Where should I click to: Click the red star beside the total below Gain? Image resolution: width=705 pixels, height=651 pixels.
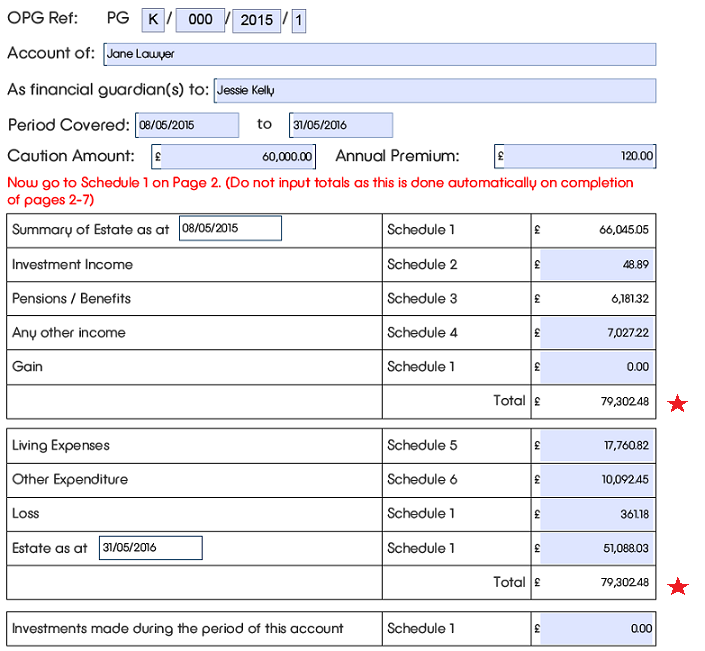678,403
